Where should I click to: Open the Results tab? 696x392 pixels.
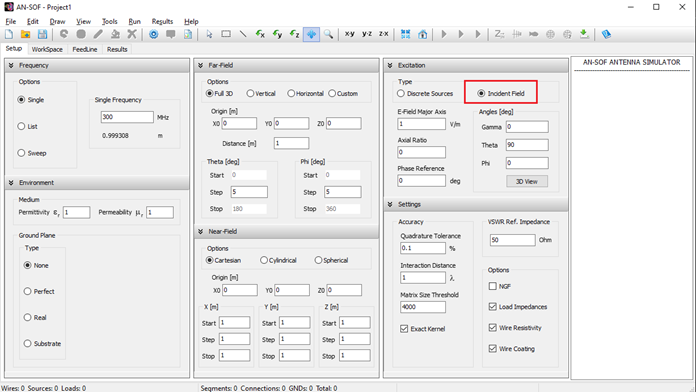[117, 49]
